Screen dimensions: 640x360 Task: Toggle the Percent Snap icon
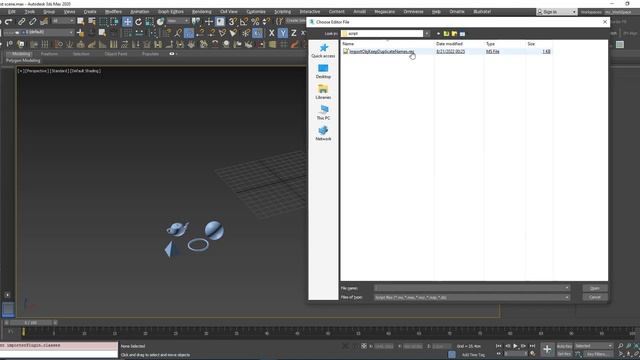[255, 22]
